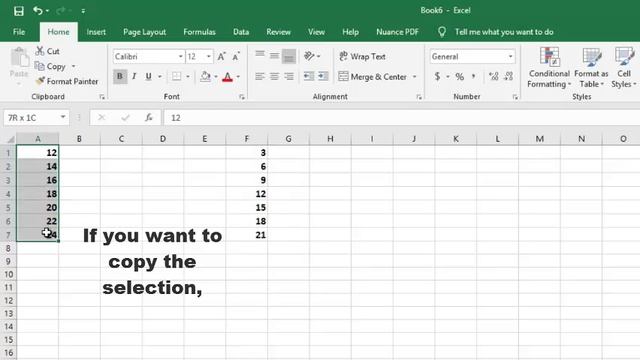
Task: Save the workbook using the save icon
Action: 19,11
